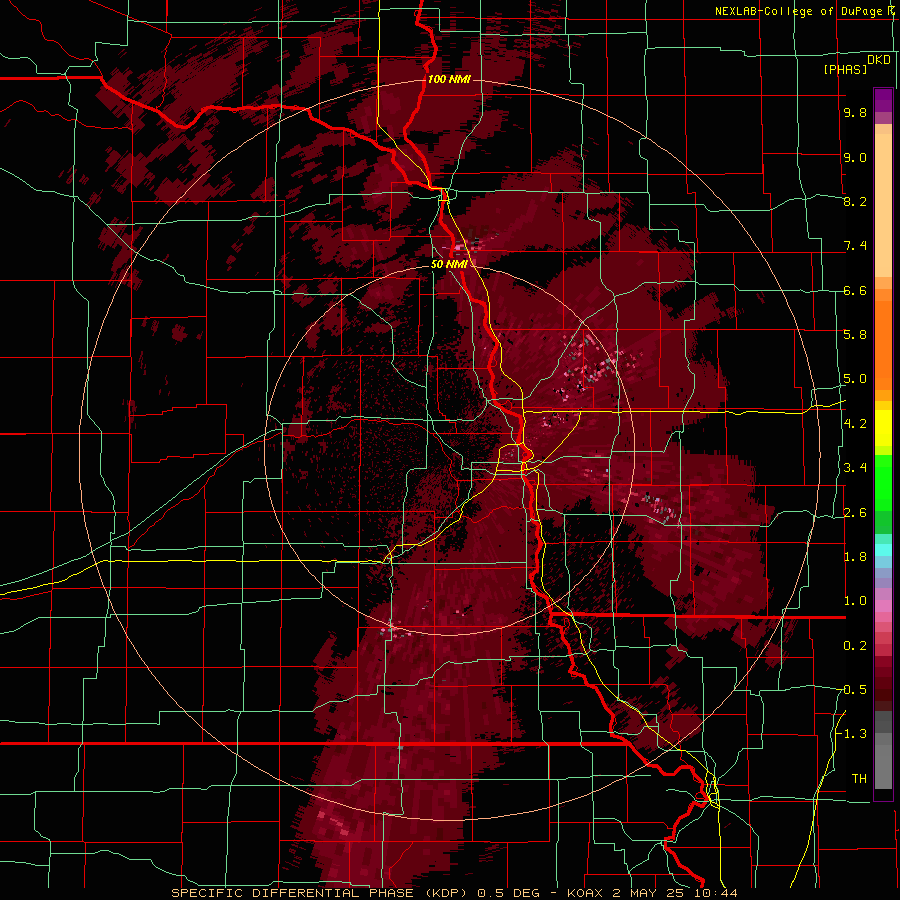Select the -0.5 scale label

tap(852, 690)
